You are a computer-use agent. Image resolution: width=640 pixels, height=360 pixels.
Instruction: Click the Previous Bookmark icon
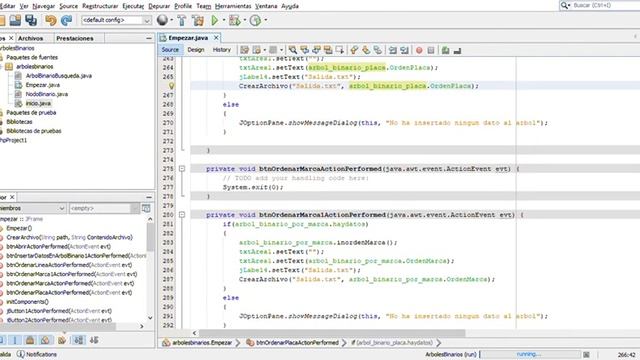354,50
